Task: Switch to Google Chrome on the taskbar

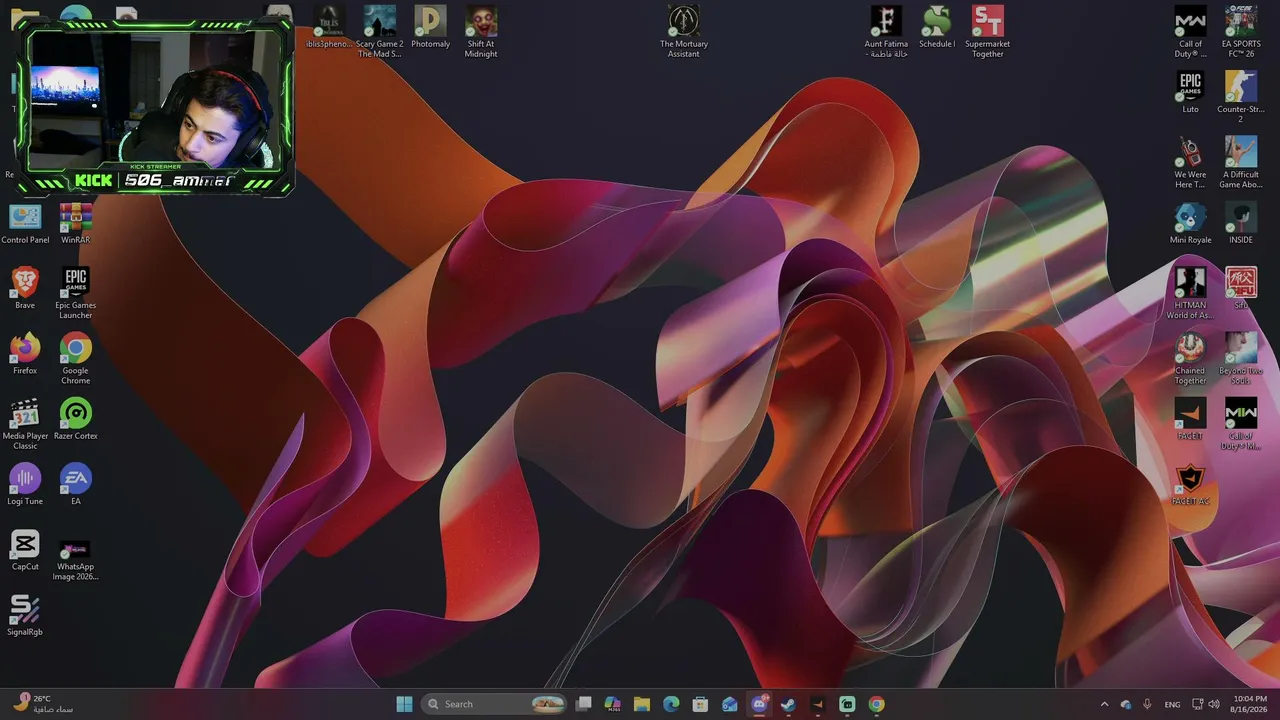Action: pyautogui.click(x=876, y=704)
